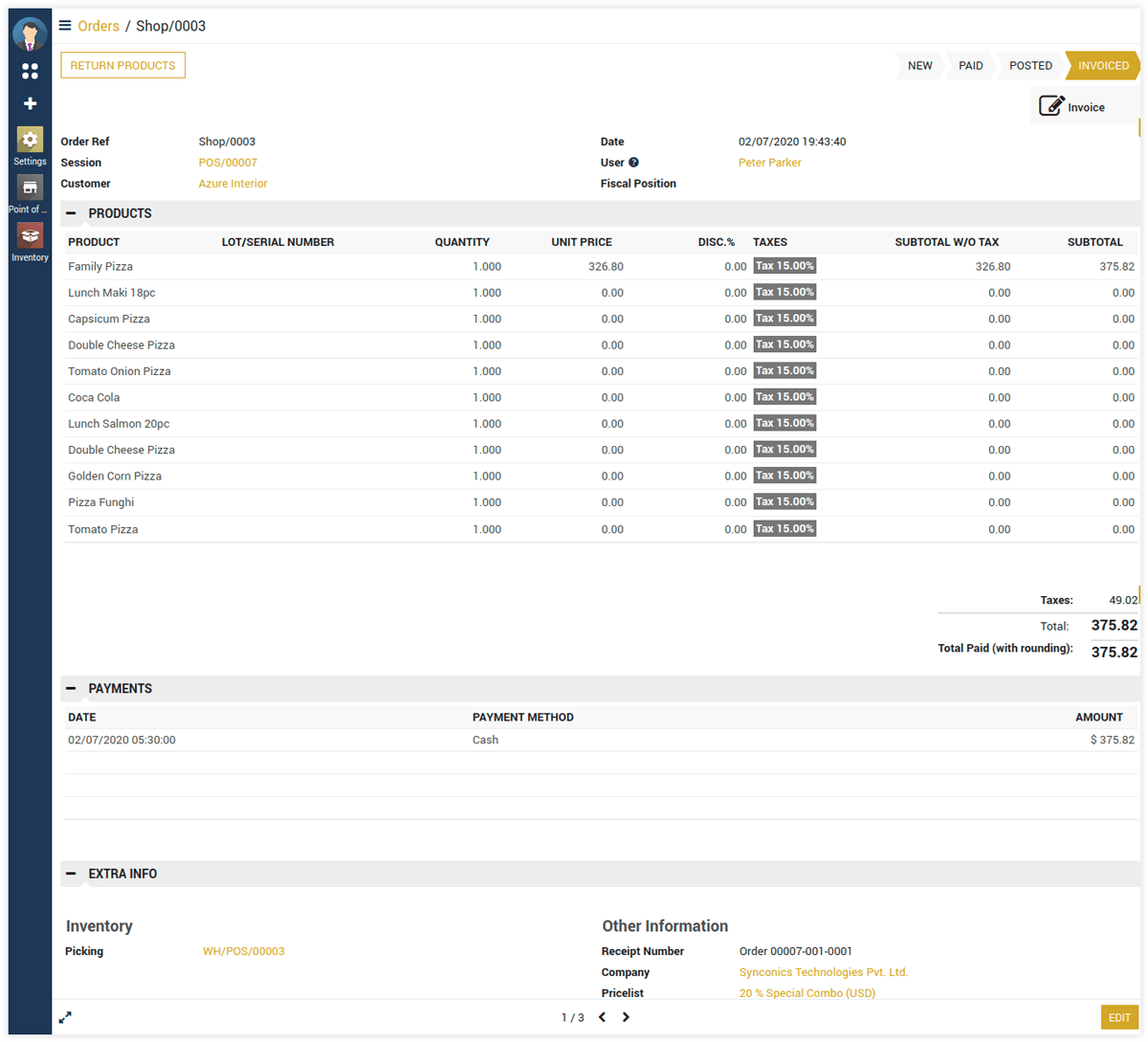1148x1042 pixels.
Task: Open Inventory app in sidebar
Action: click(30, 242)
